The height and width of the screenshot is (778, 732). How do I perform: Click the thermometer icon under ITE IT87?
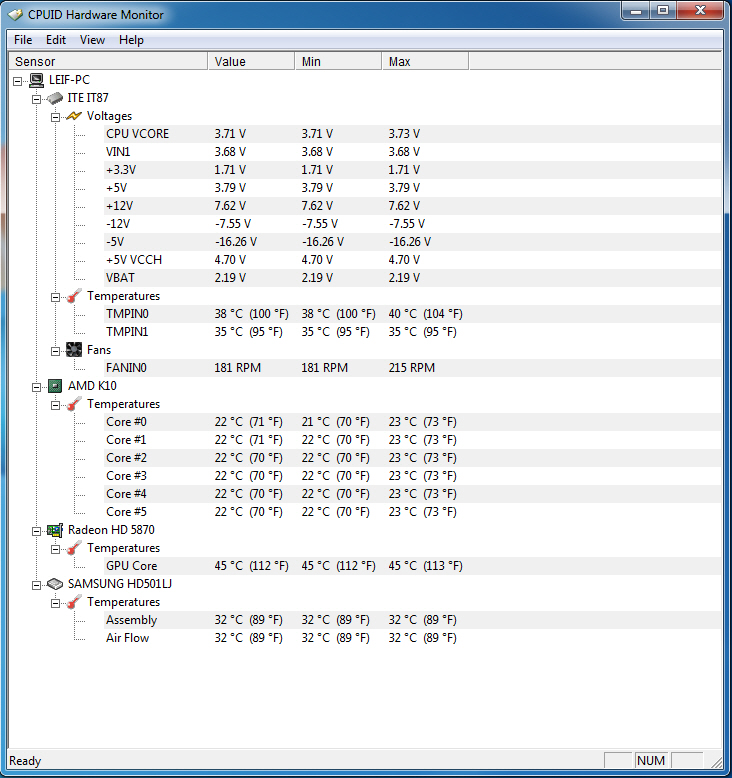pyautogui.click(x=74, y=296)
